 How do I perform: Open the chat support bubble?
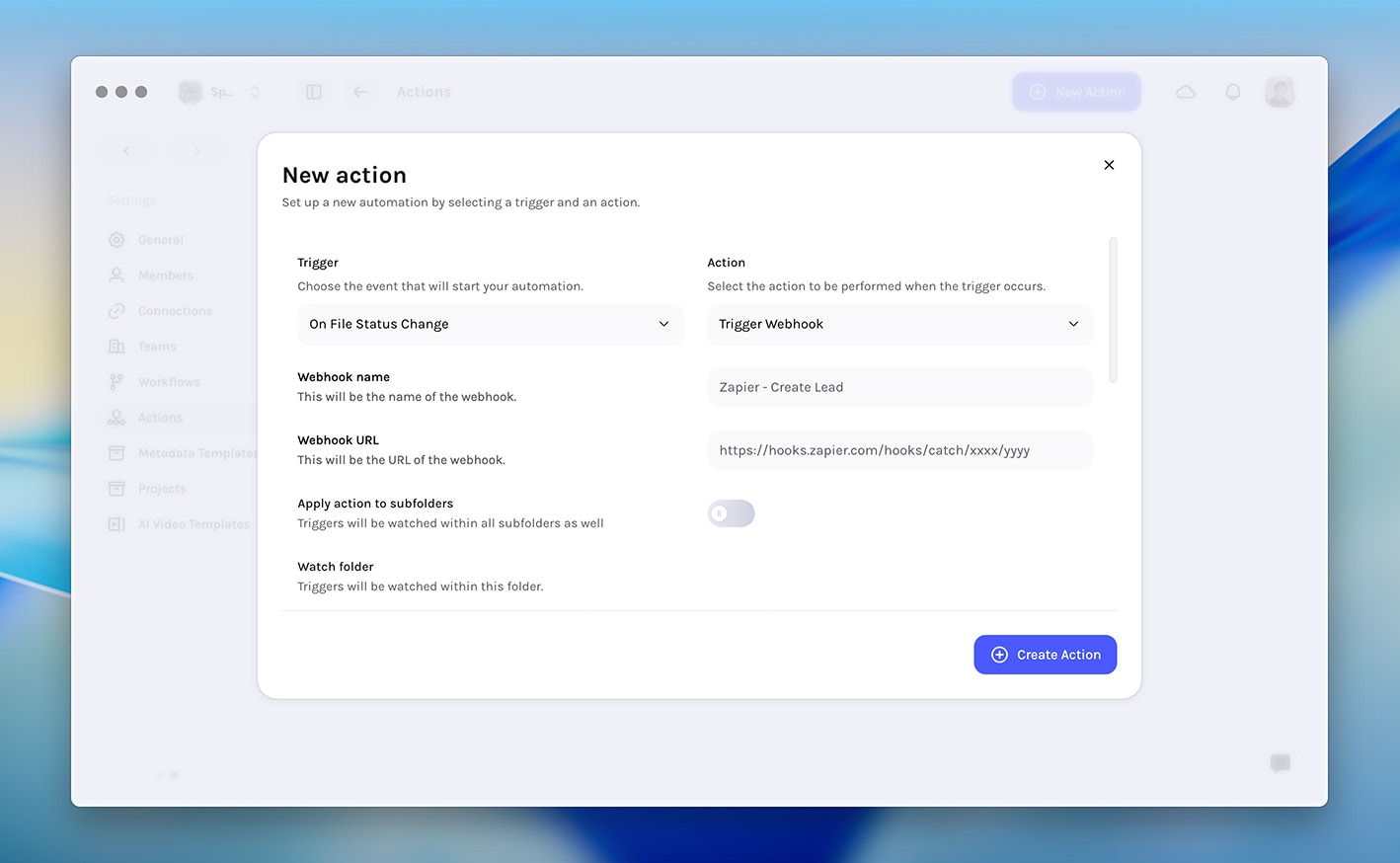click(1280, 763)
